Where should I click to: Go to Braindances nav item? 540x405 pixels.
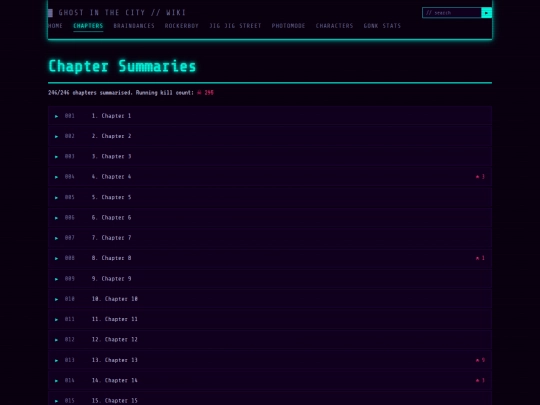(x=134, y=26)
